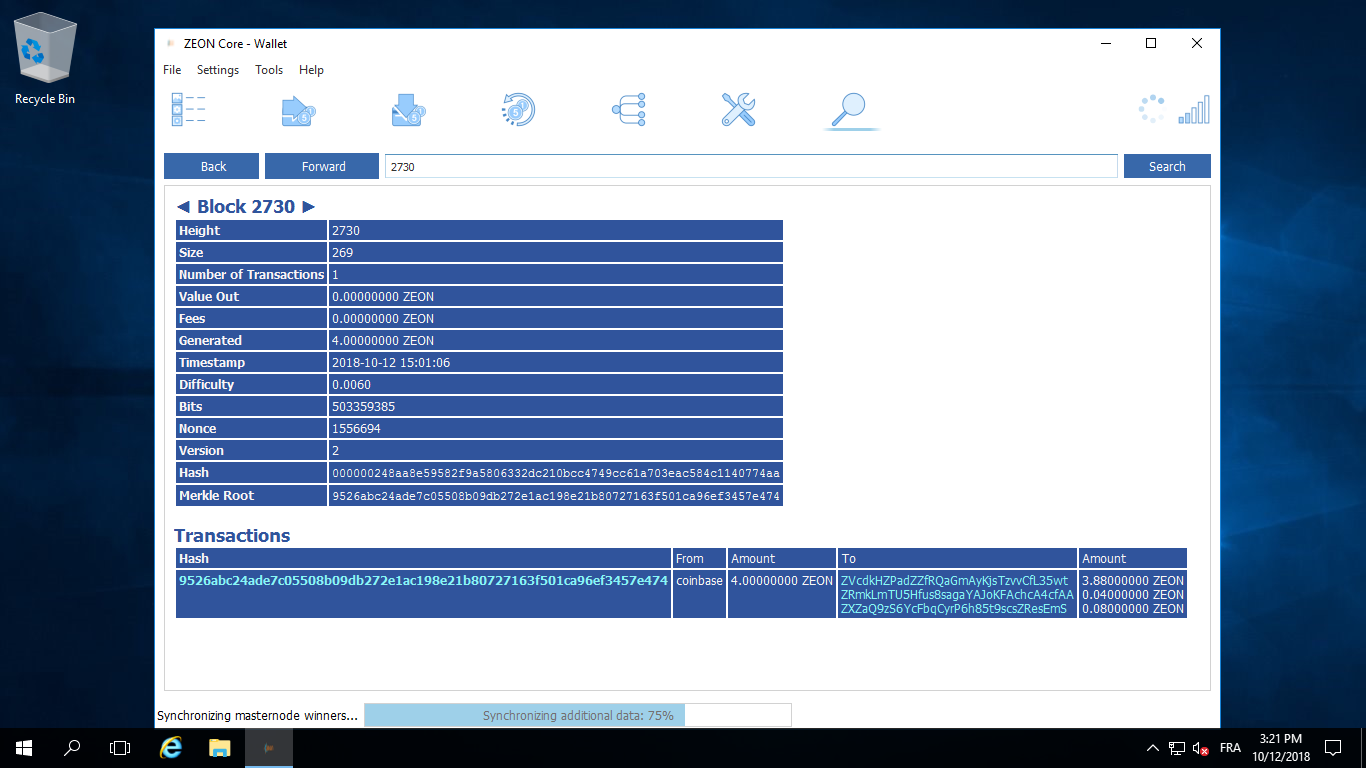Image resolution: width=1366 pixels, height=768 pixels.
Task: Click the network tray icon
Action: 1177,748
